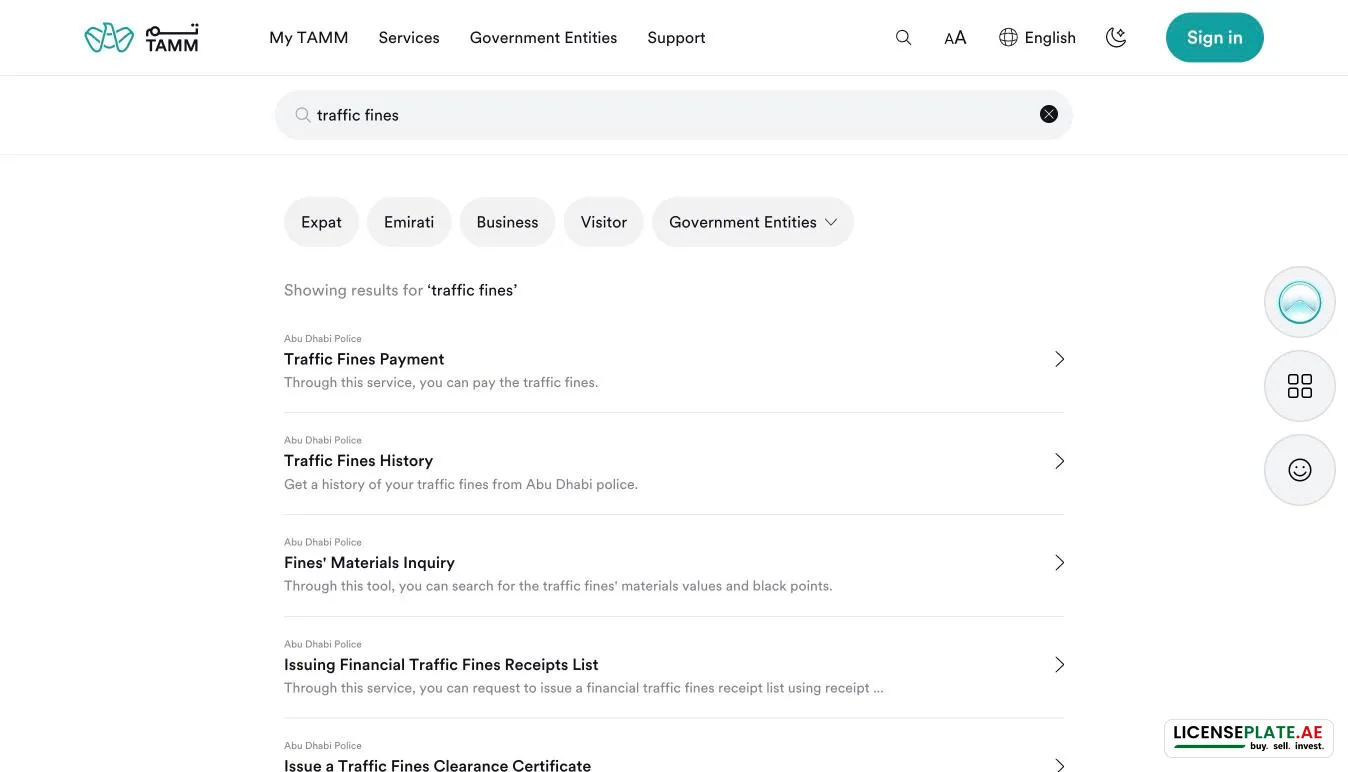This screenshot has height=772, width=1348.
Task: Open the smiley feedback floating button
Action: pyautogui.click(x=1300, y=470)
